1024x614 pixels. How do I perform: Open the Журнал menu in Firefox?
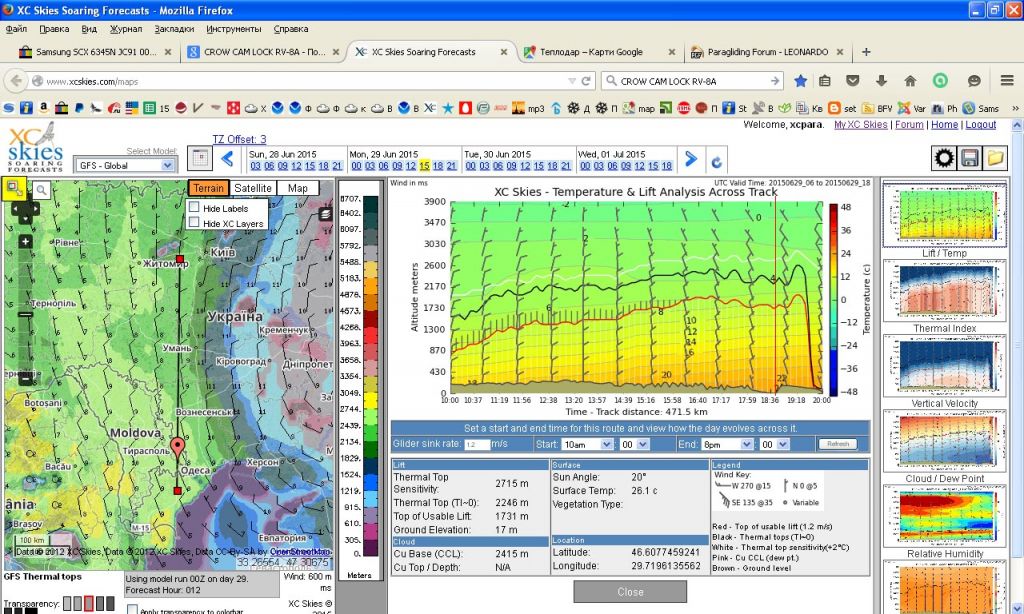[x=125, y=29]
